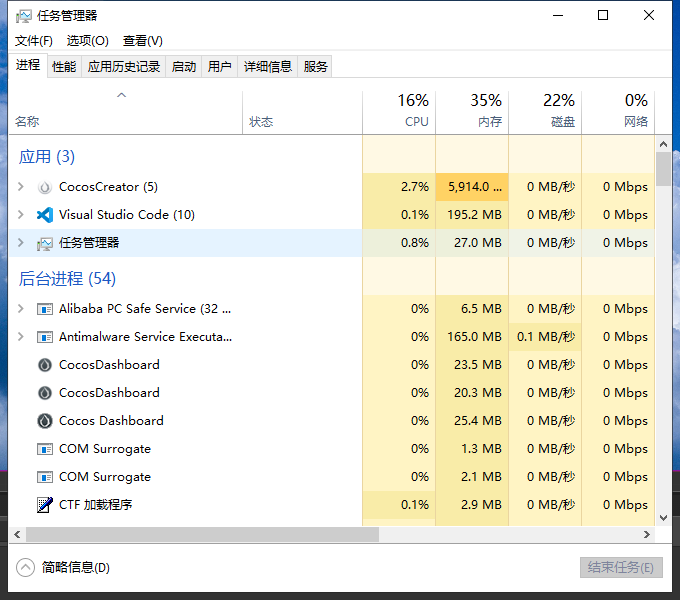The width and height of the screenshot is (680, 600).
Task: Sort processes by the CPU column
Action: pos(399,111)
